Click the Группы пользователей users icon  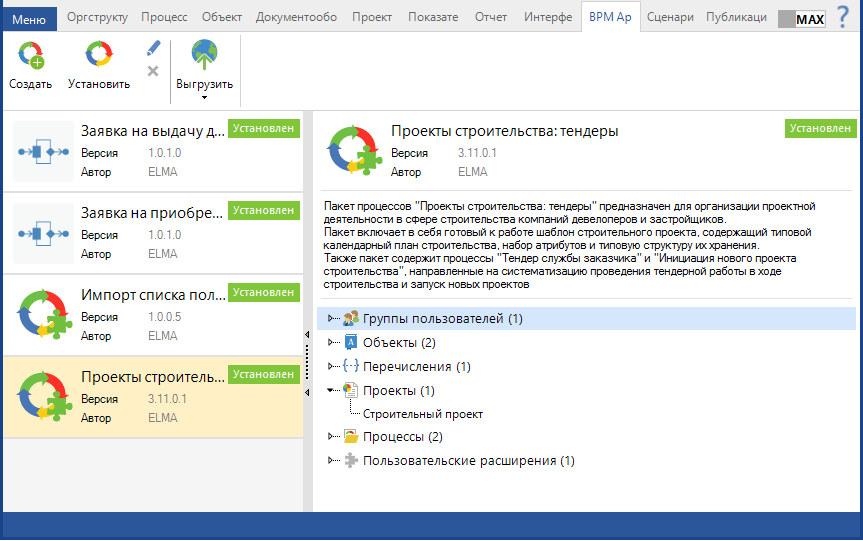click(x=350, y=319)
